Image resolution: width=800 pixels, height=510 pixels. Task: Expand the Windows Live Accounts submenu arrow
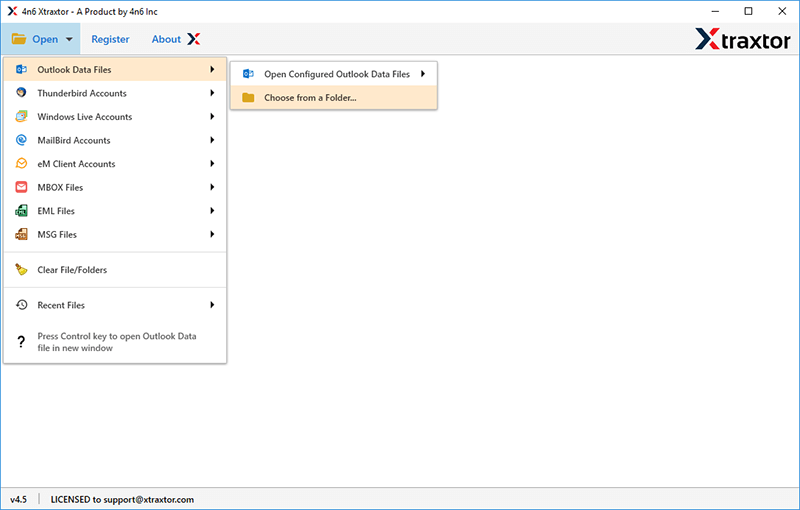(212, 116)
